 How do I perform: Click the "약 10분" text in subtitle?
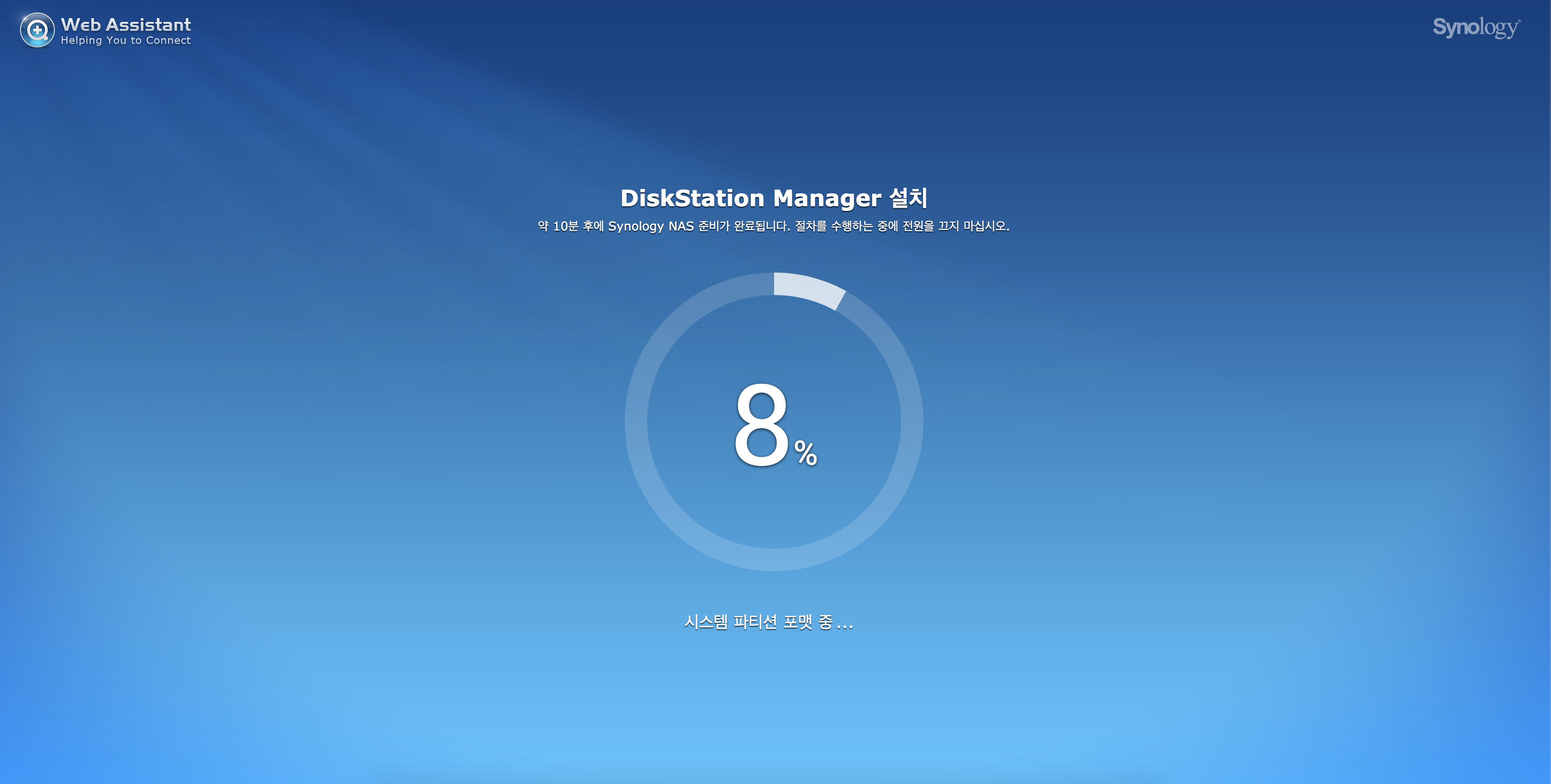point(557,226)
